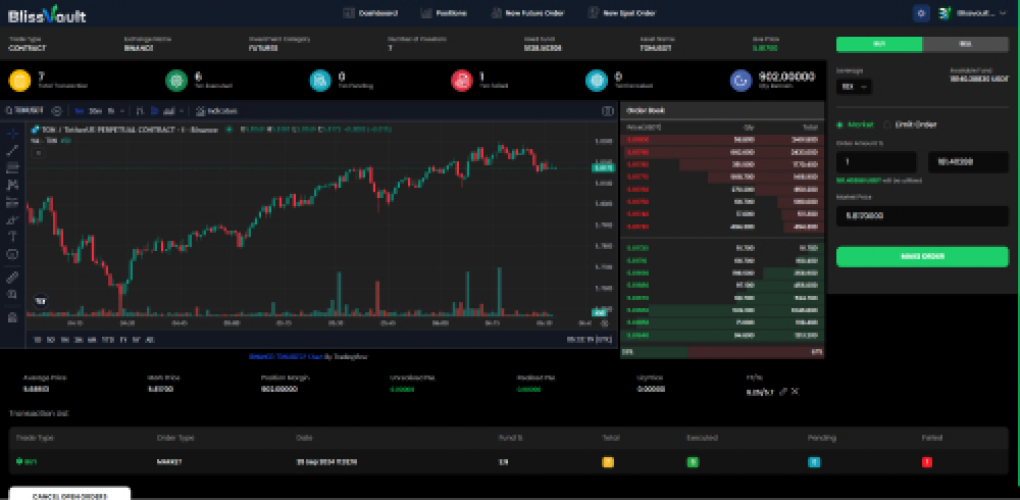The image size is (1020, 500).
Task: Click the compare symbol plus icon
Action: pyautogui.click(x=57, y=111)
